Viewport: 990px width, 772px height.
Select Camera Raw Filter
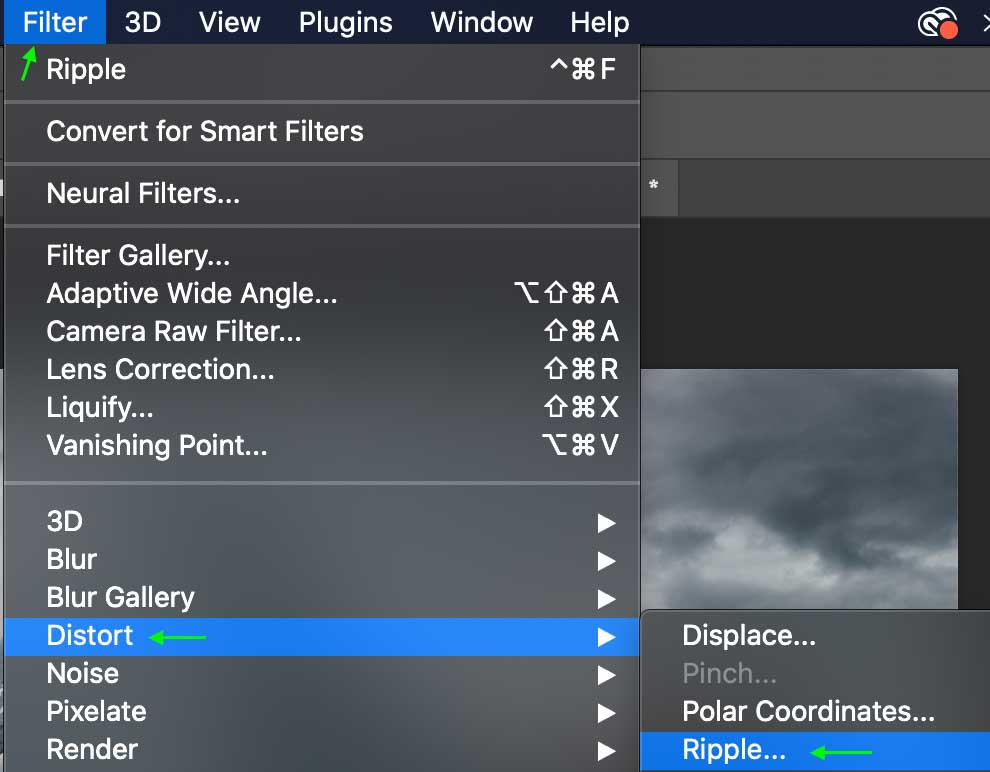(x=322, y=331)
